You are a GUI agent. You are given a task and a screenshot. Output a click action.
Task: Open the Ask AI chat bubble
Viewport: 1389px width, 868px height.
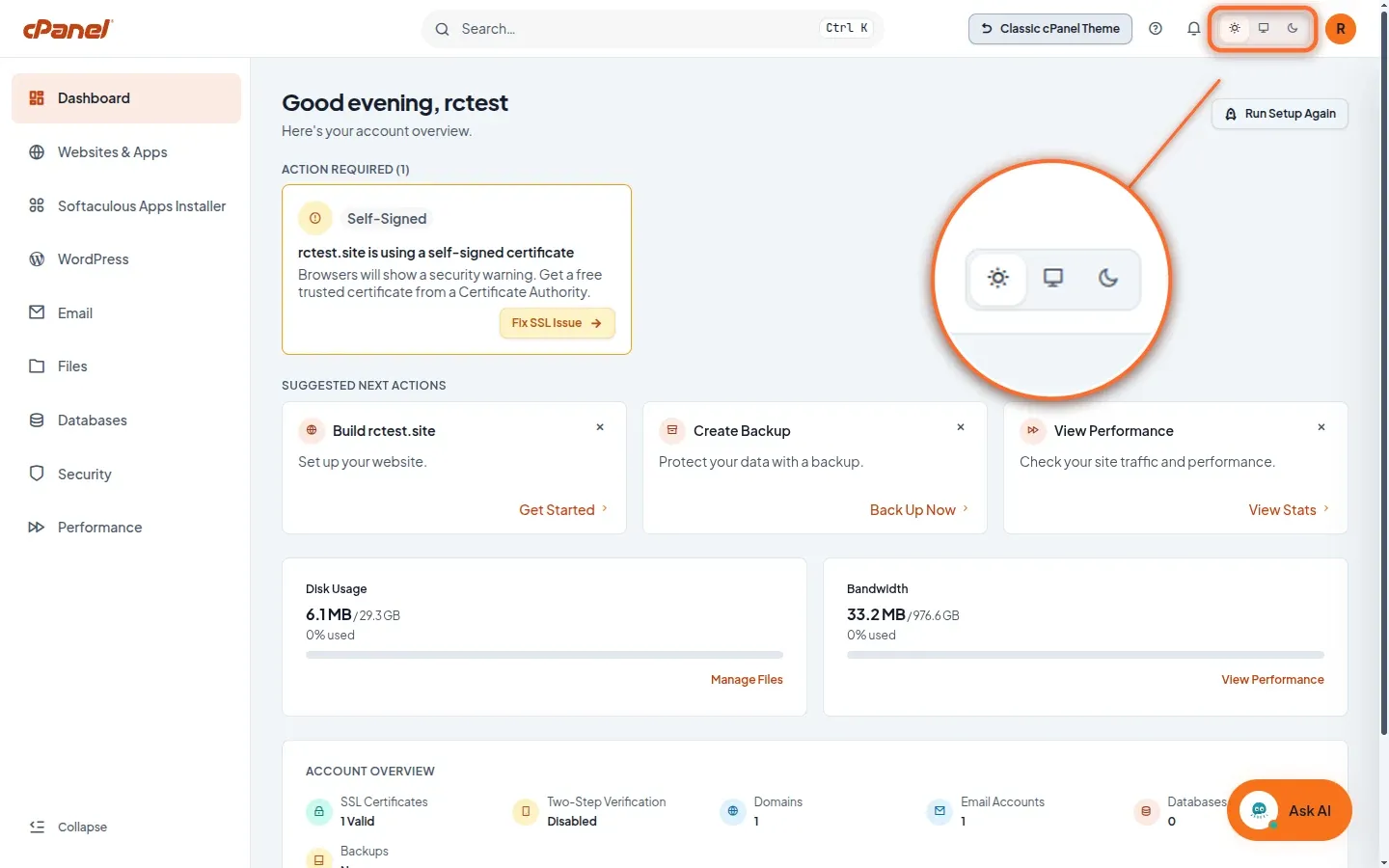1290,810
